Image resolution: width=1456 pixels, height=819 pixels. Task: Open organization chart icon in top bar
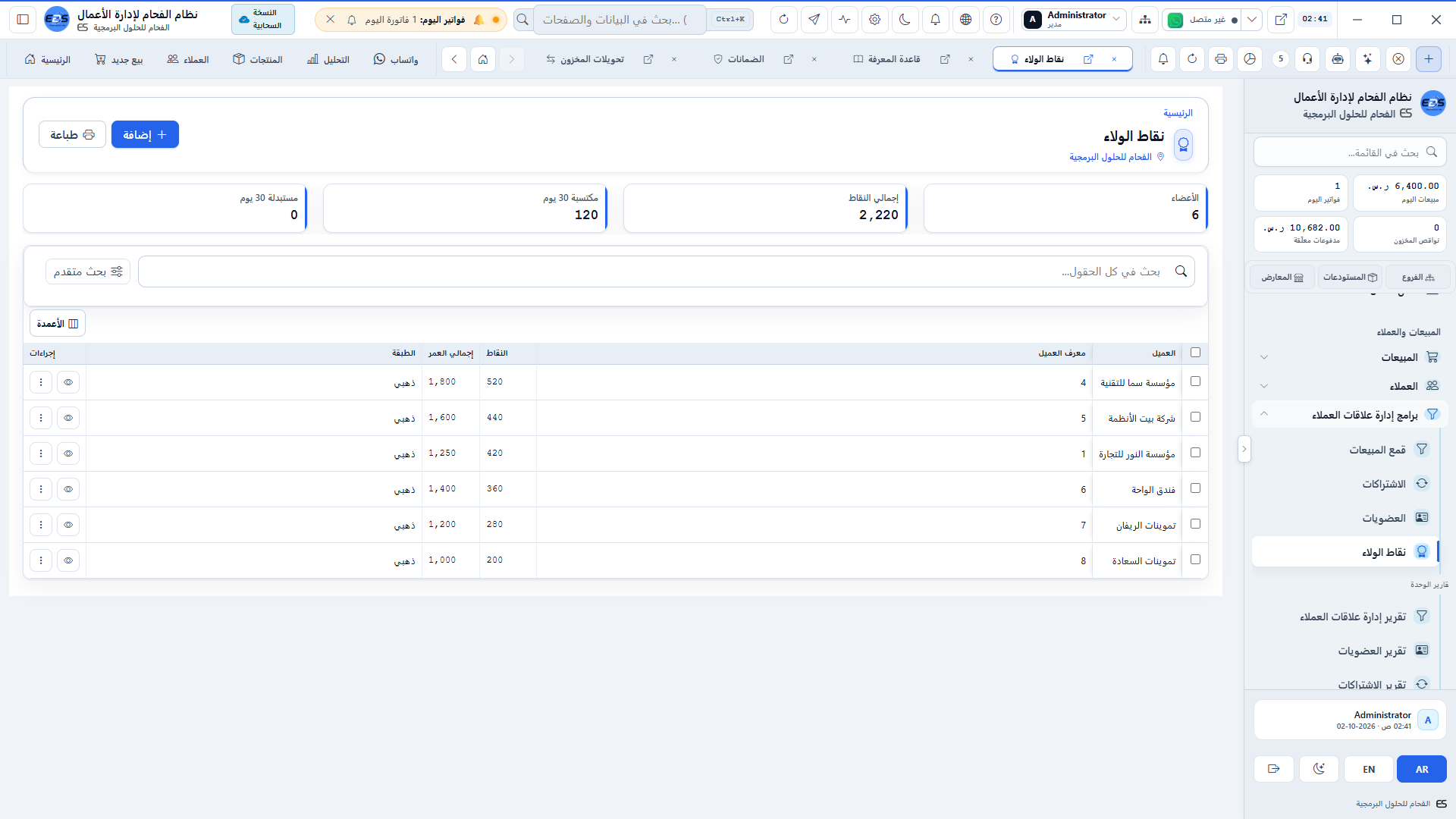pos(1144,20)
